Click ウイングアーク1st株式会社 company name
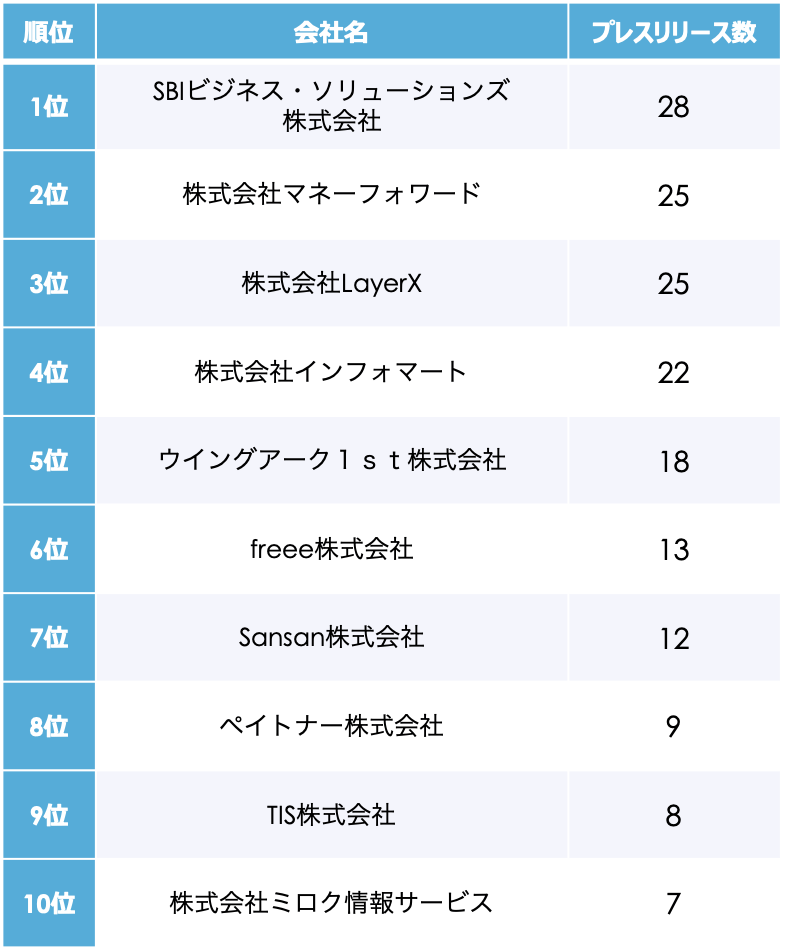This screenshot has height=952, width=785. click(331, 460)
